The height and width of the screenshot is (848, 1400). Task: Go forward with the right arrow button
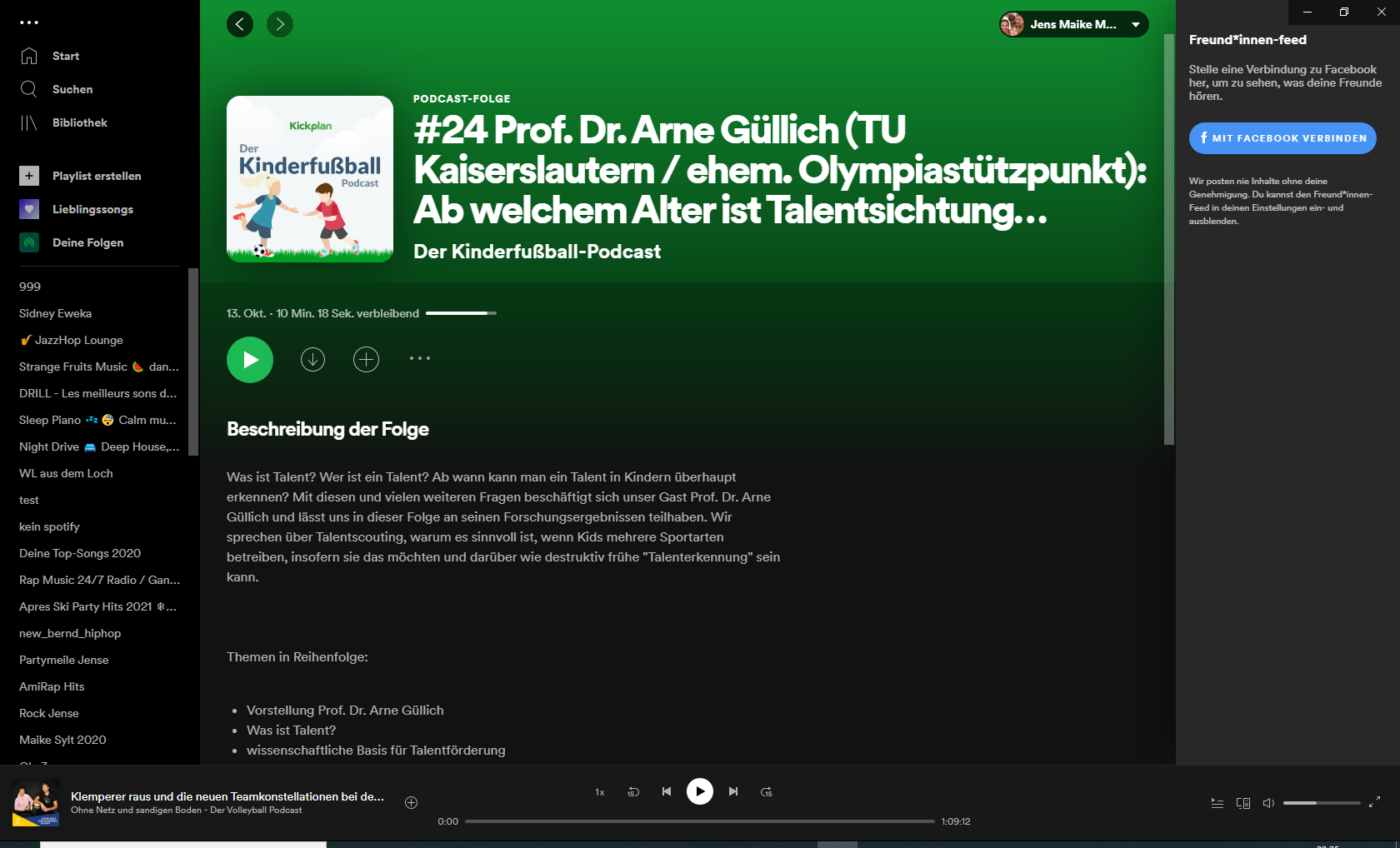click(280, 24)
